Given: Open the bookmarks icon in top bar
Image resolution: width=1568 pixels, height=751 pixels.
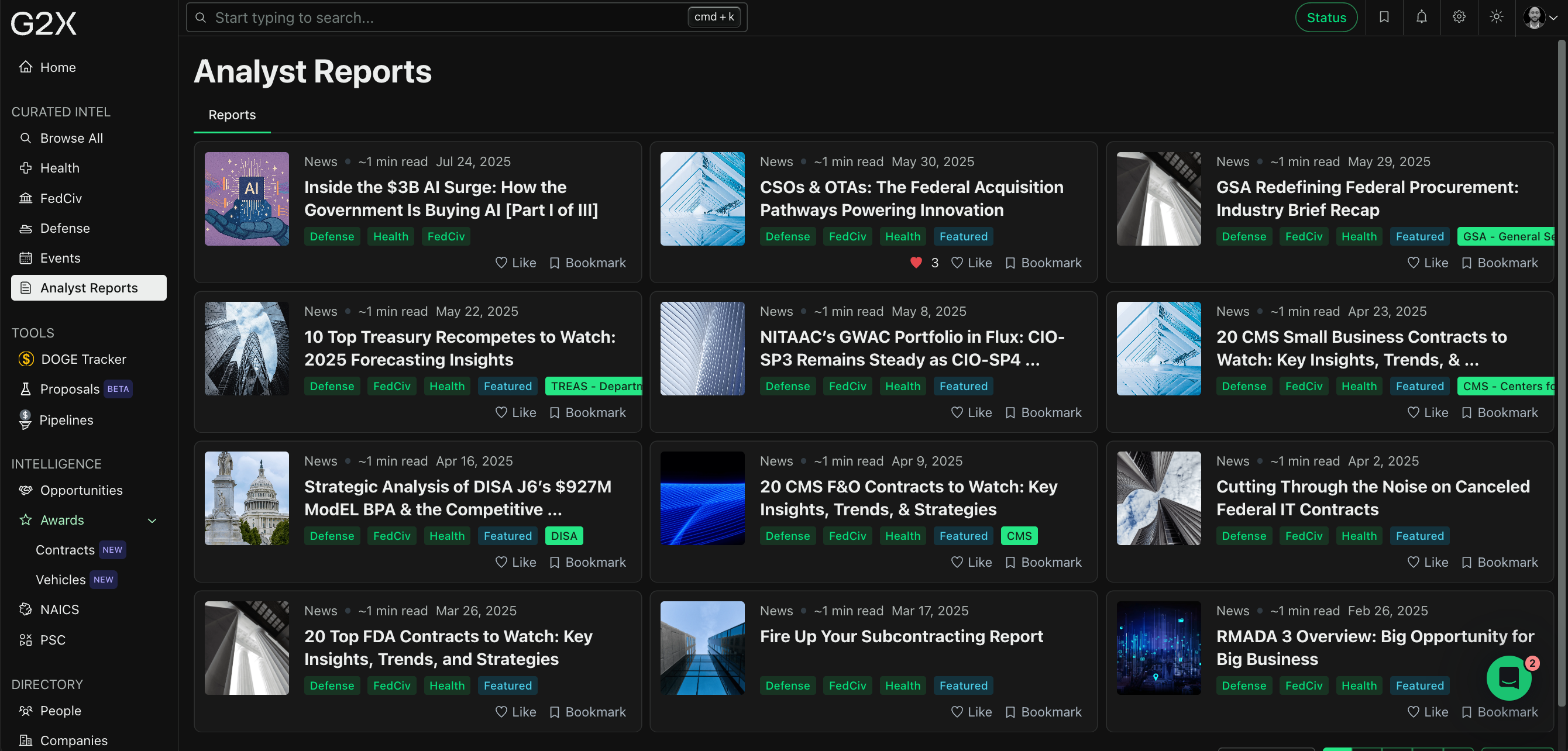Looking at the screenshot, I should (1384, 17).
